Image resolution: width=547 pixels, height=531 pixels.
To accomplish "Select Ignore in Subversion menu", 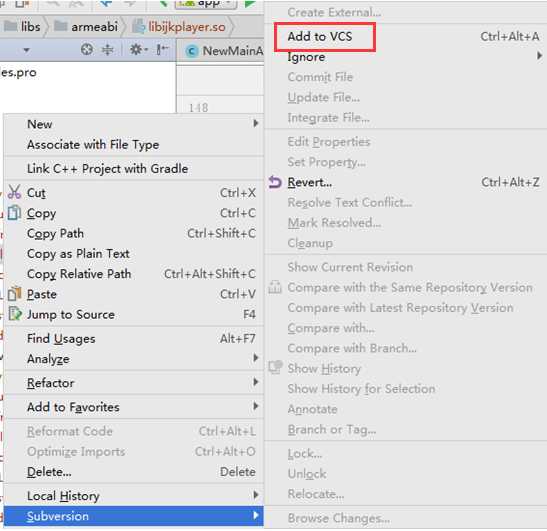I will point(406,57).
